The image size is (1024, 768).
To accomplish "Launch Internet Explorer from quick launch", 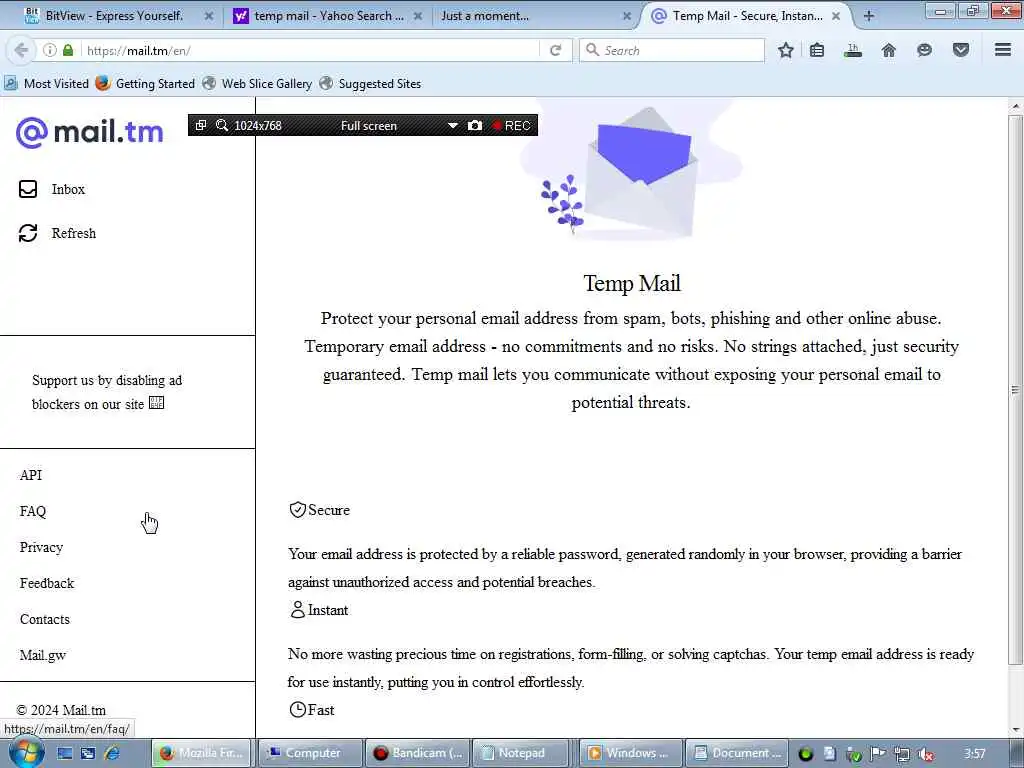I will pyautogui.click(x=112, y=754).
